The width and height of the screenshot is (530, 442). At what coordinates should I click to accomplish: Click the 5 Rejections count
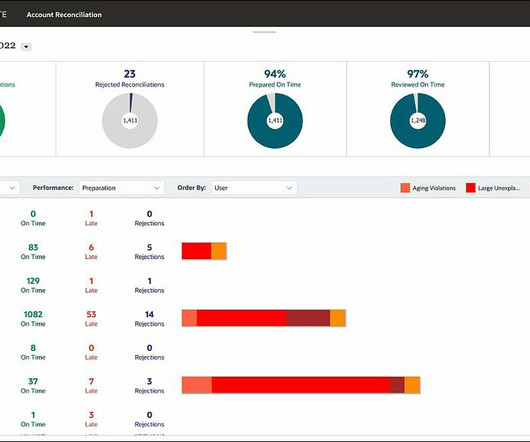[x=149, y=247]
